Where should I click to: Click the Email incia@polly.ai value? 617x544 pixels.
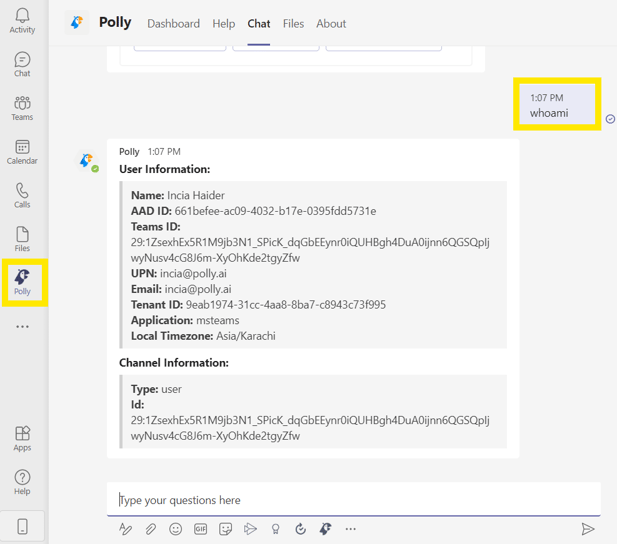pyautogui.click(x=198, y=289)
